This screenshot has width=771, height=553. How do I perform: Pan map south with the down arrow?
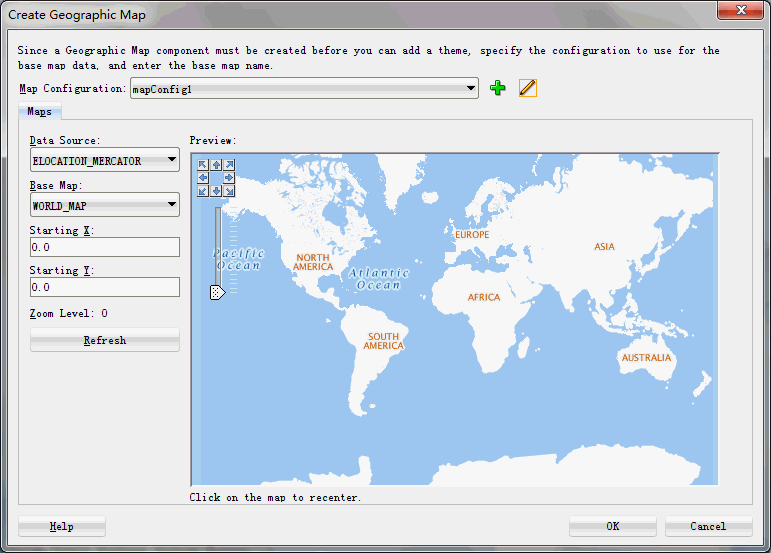coord(216,191)
